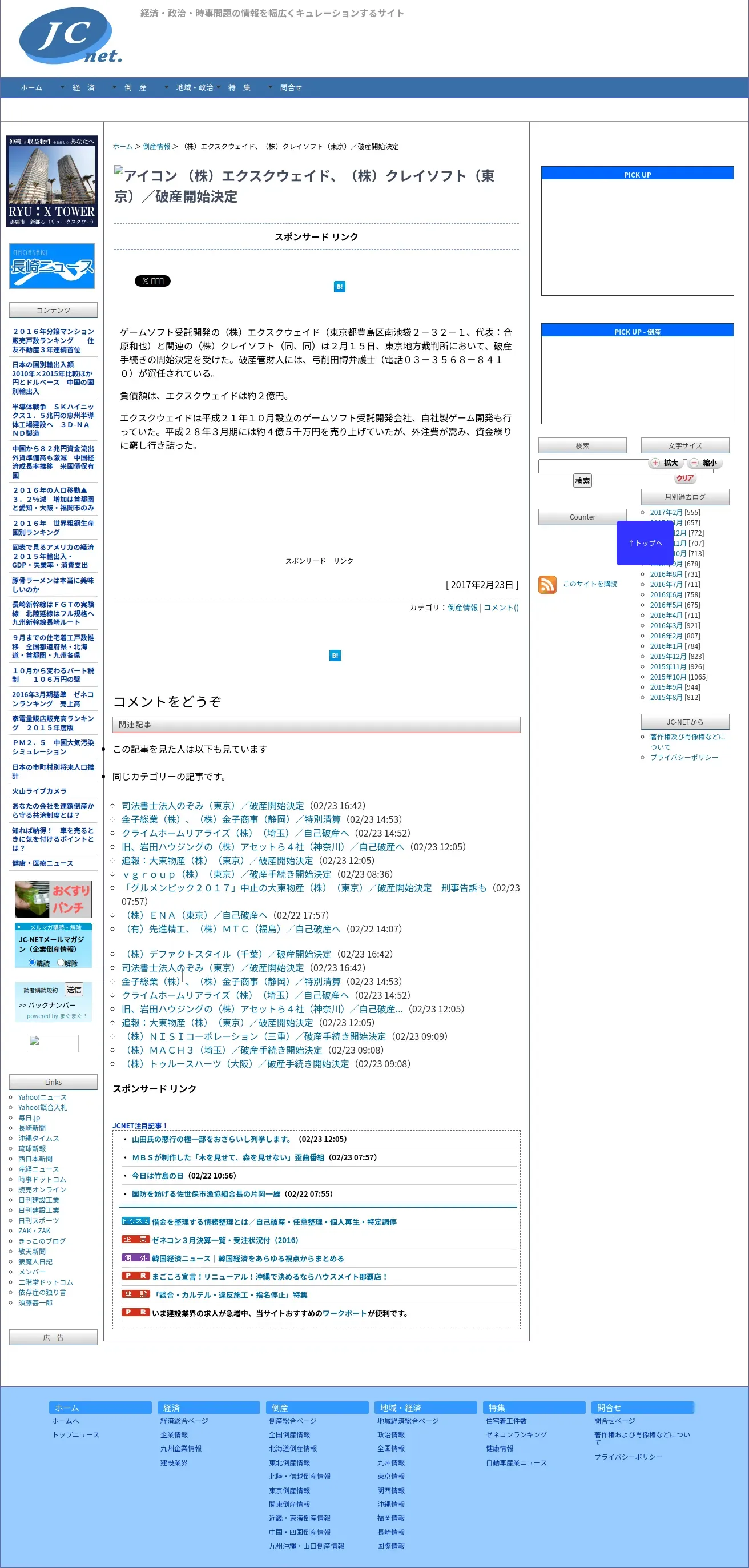Open footer ゼネコンランキング link
The width and height of the screenshot is (749, 1568).
516,1434
